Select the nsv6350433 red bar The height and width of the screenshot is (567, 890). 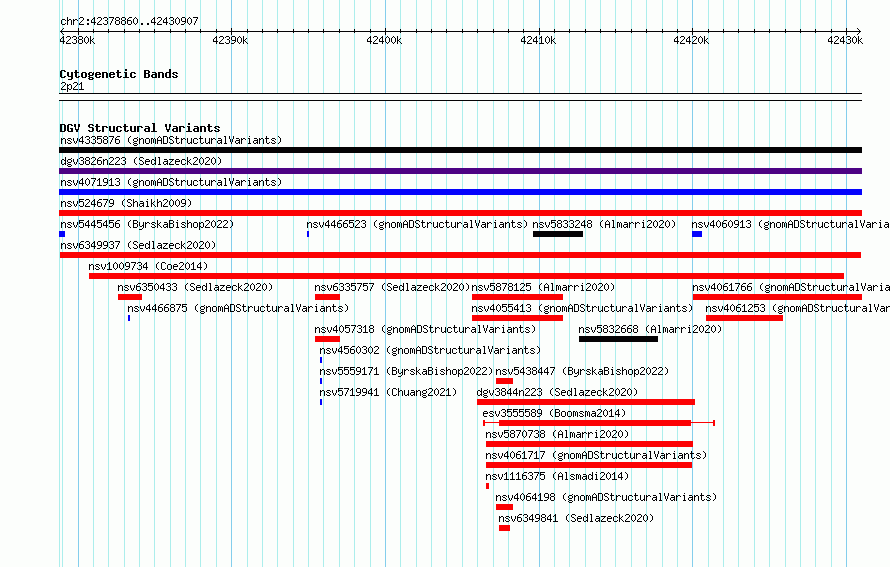[x=130, y=297]
